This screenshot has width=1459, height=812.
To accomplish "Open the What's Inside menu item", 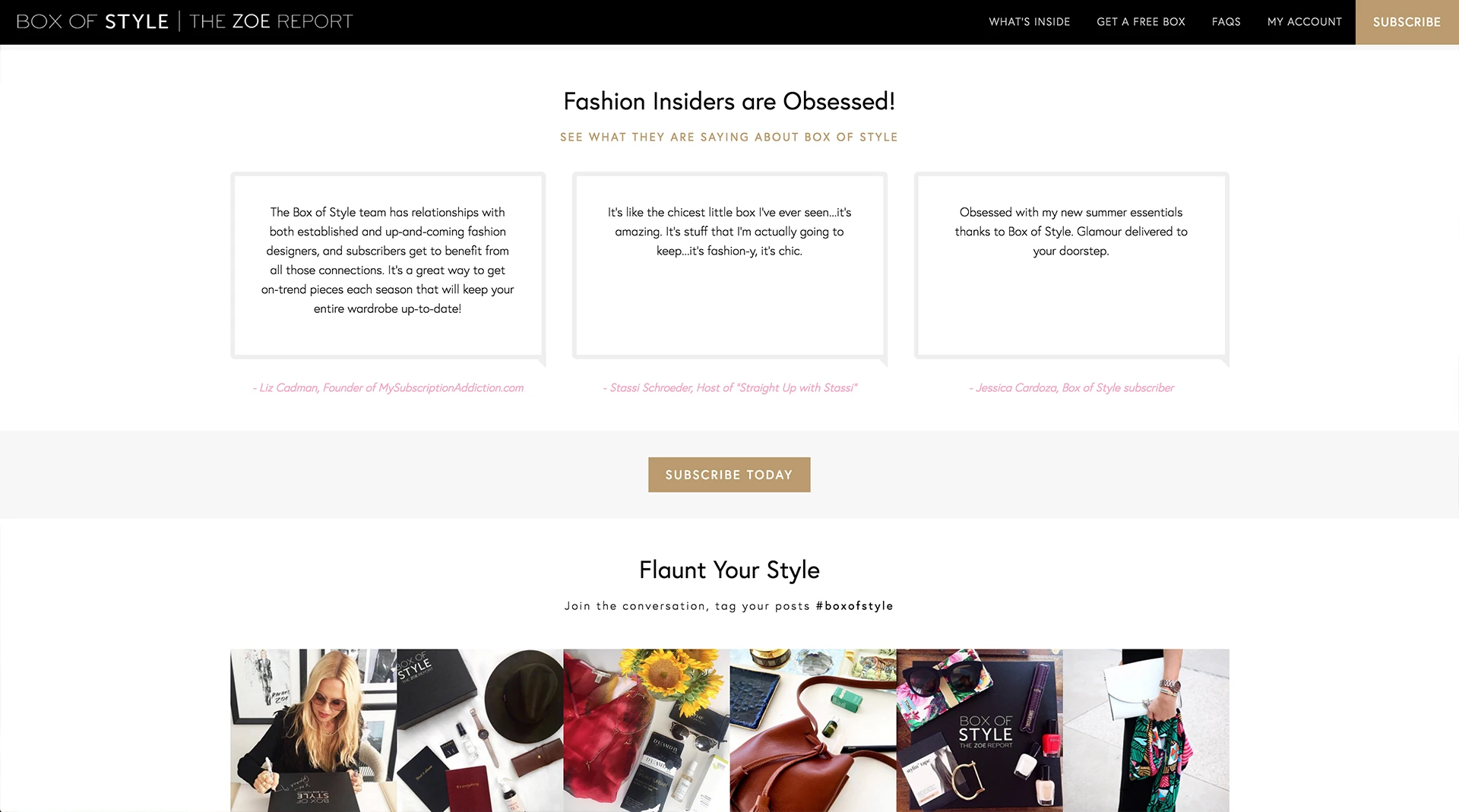I will click(x=1029, y=22).
